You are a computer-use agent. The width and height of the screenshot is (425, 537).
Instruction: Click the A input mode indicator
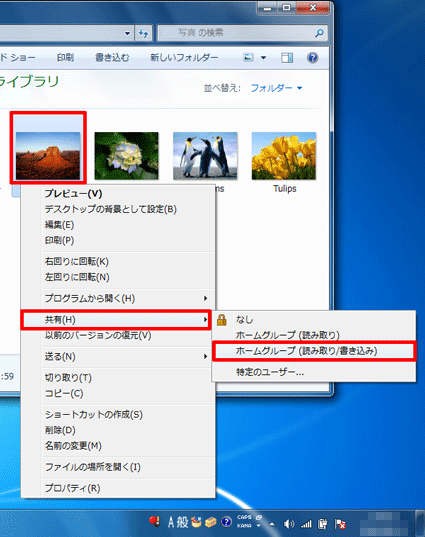tap(171, 523)
